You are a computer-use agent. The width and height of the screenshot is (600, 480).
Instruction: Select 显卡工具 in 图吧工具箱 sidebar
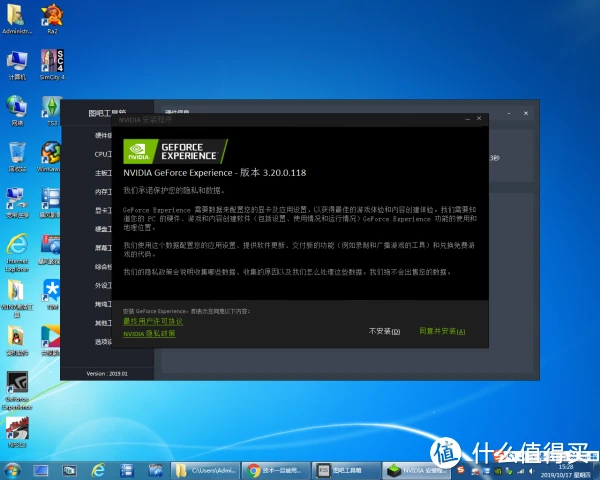point(103,210)
